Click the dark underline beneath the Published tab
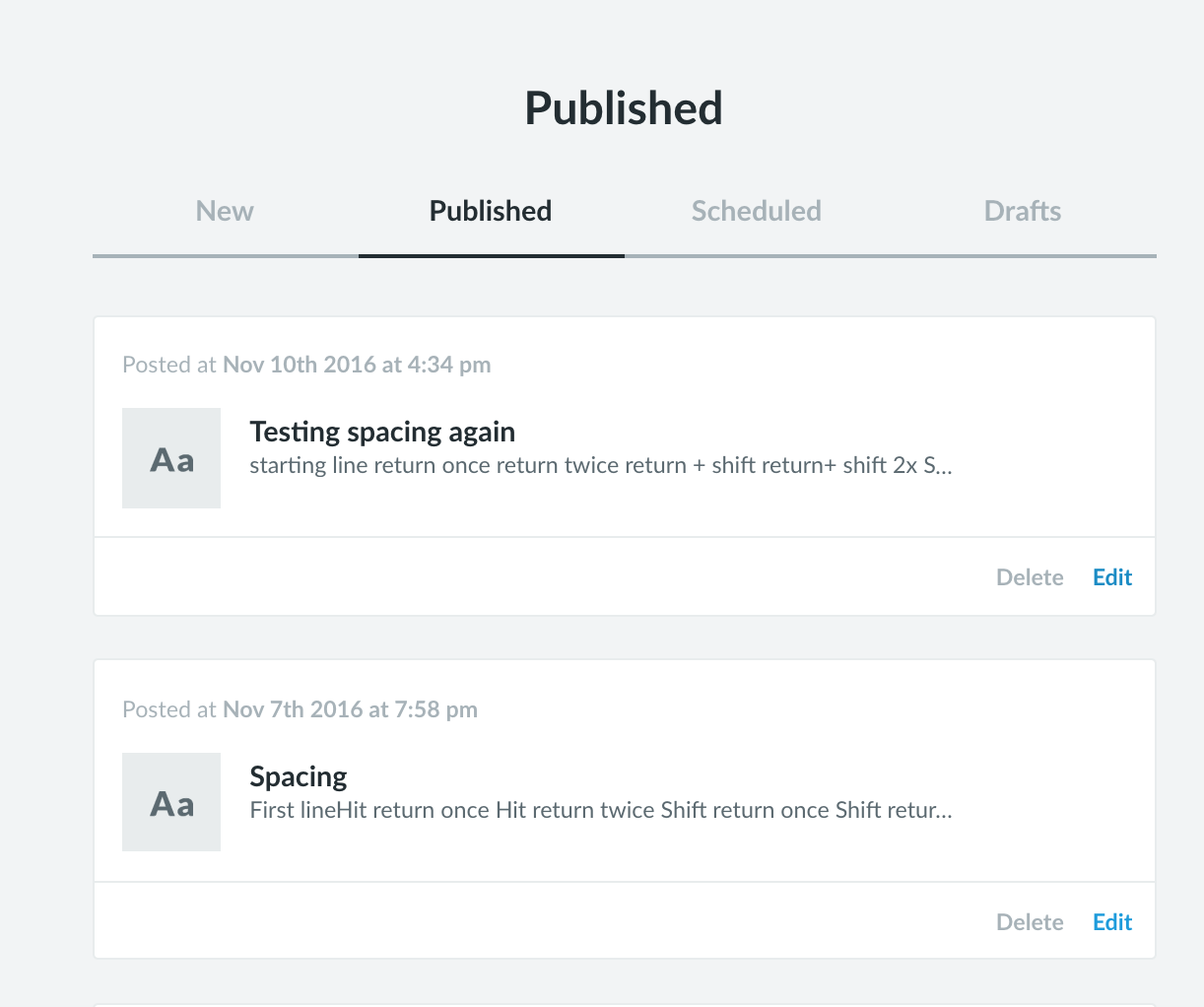 point(491,255)
